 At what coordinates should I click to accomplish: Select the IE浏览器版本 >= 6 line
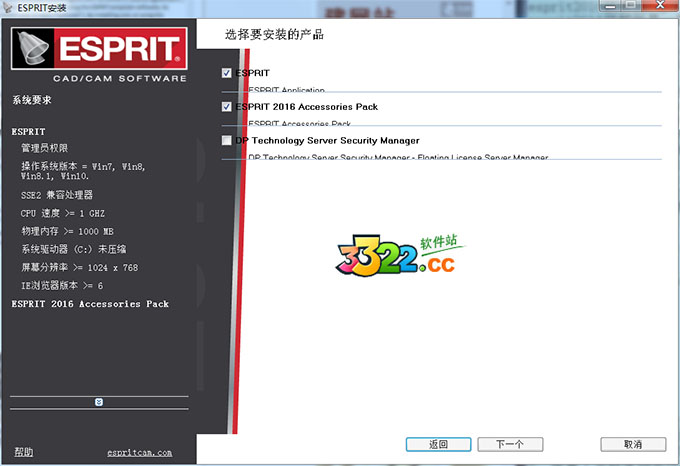coord(62,286)
